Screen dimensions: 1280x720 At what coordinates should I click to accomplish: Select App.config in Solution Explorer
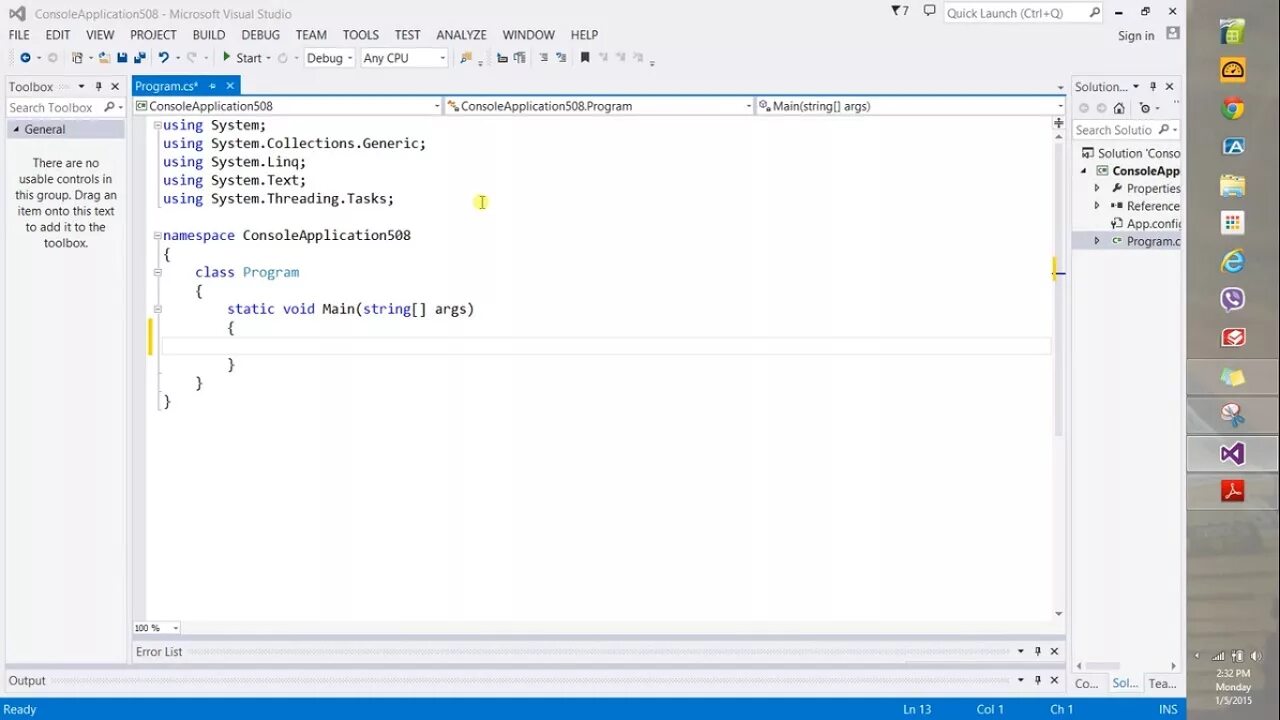pyautogui.click(x=1146, y=224)
